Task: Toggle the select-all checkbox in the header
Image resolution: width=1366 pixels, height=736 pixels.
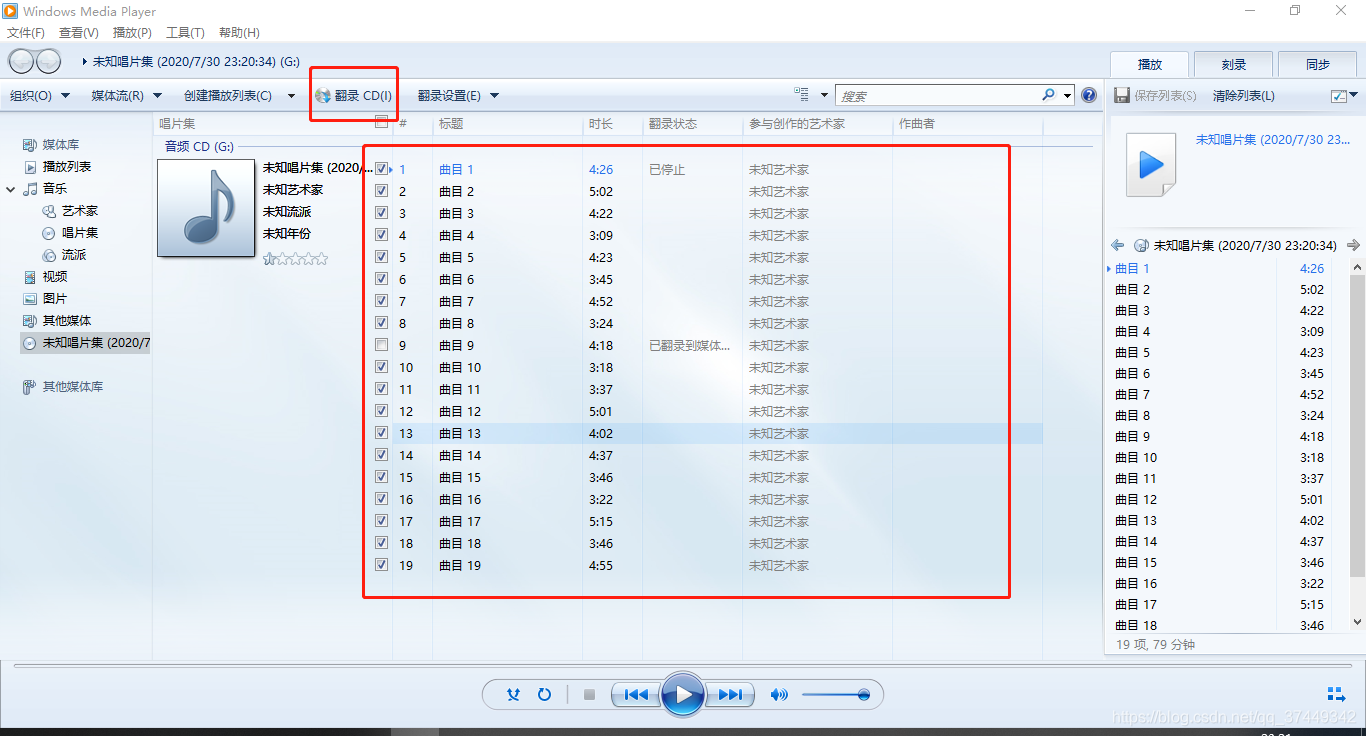Action: (x=381, y=122)
